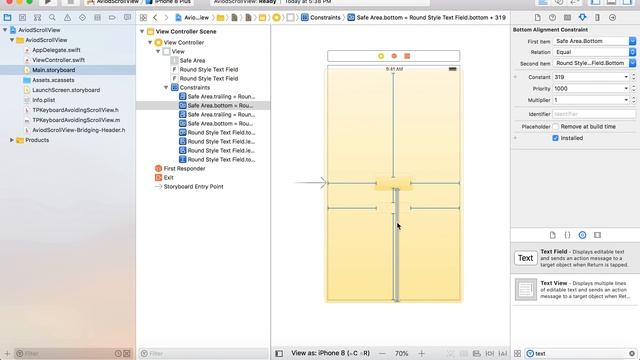Open the Report navigator icon
The width and height of the screenshot is (640, 360).
pos(127,18)
